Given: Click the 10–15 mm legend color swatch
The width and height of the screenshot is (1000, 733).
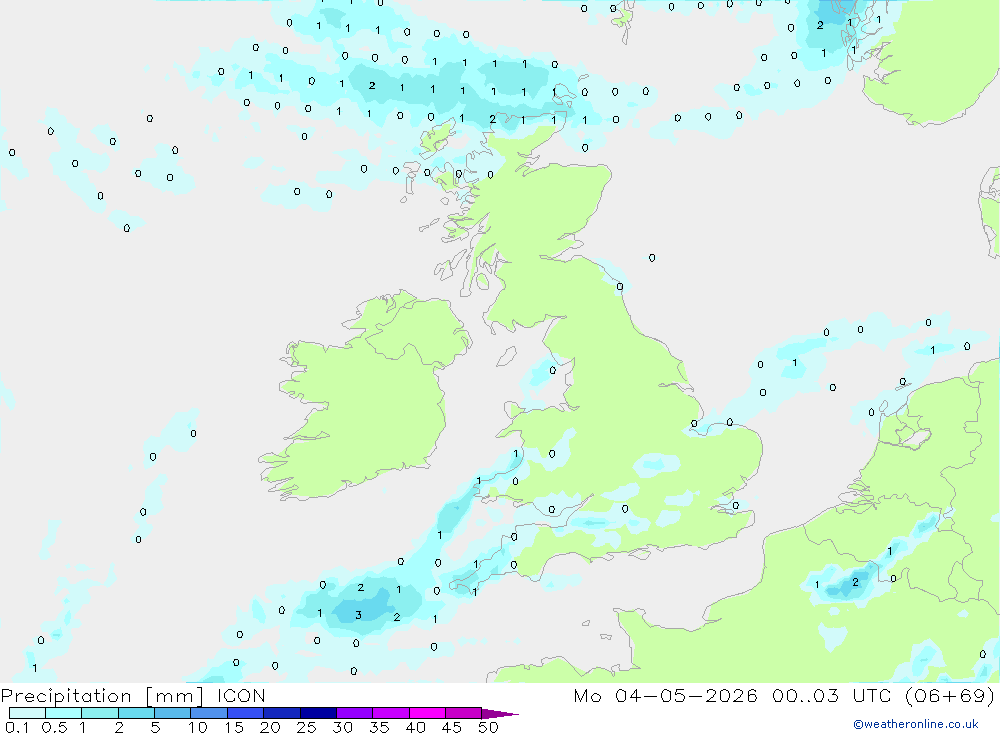Looking at the screenshot, I should pos(209,713).
